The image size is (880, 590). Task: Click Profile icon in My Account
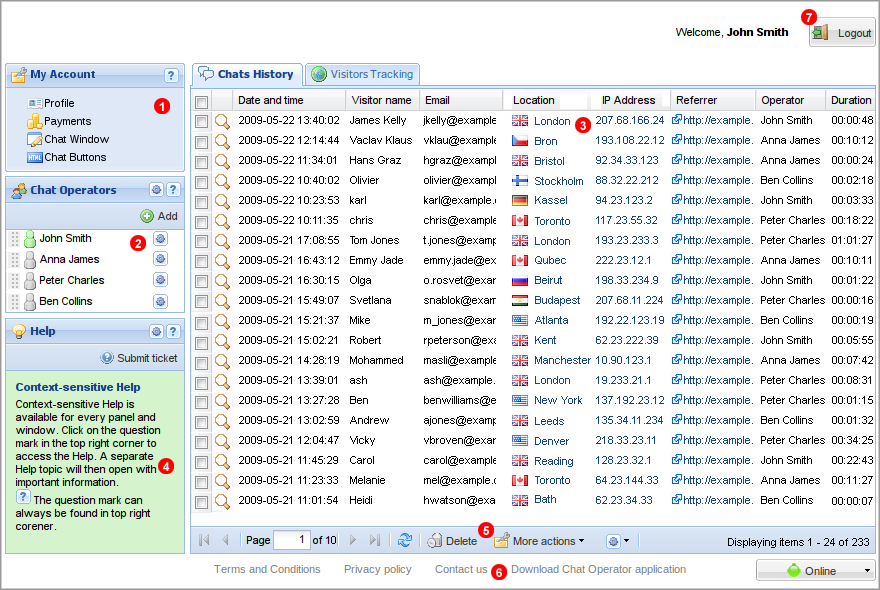click(x=34, y=103)
